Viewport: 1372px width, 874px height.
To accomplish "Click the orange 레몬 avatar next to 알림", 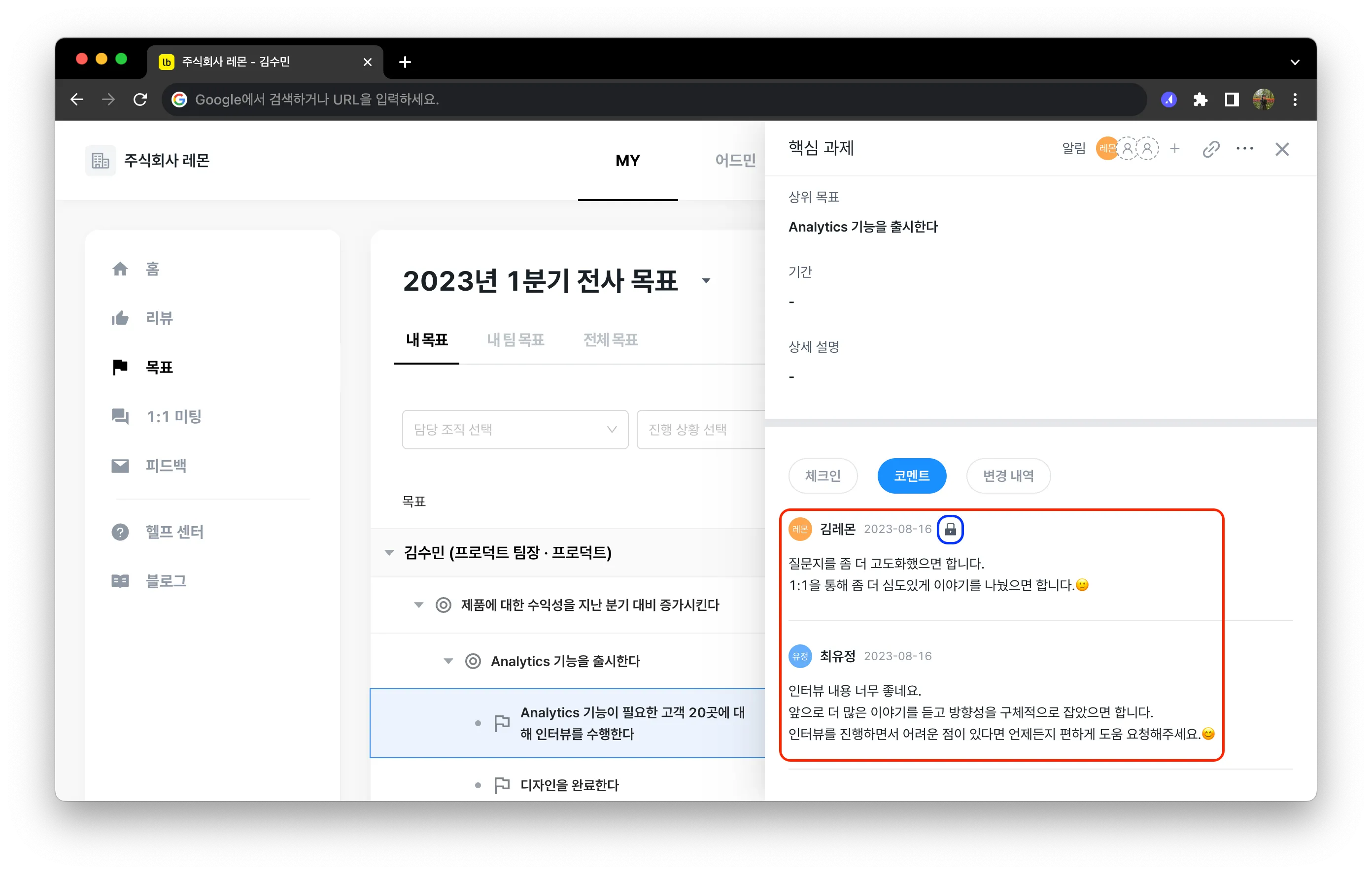I will pyautogui.click(x=1106, y=149).
